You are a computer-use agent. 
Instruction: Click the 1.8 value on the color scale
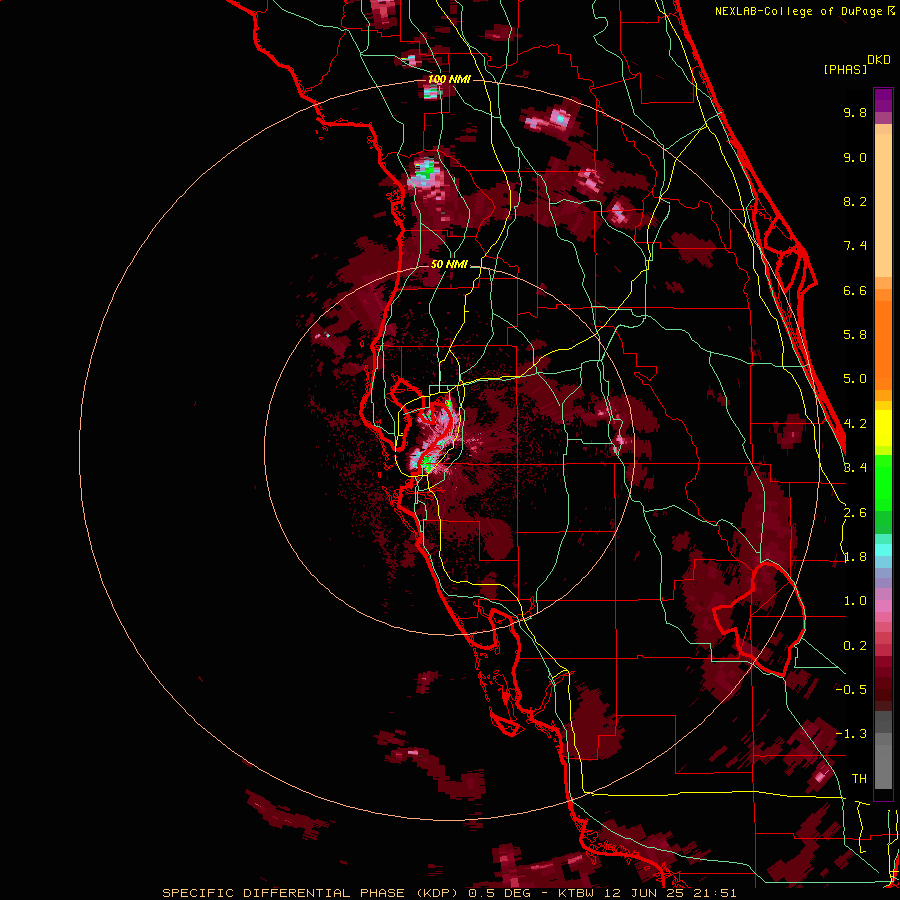pos(855,557)
